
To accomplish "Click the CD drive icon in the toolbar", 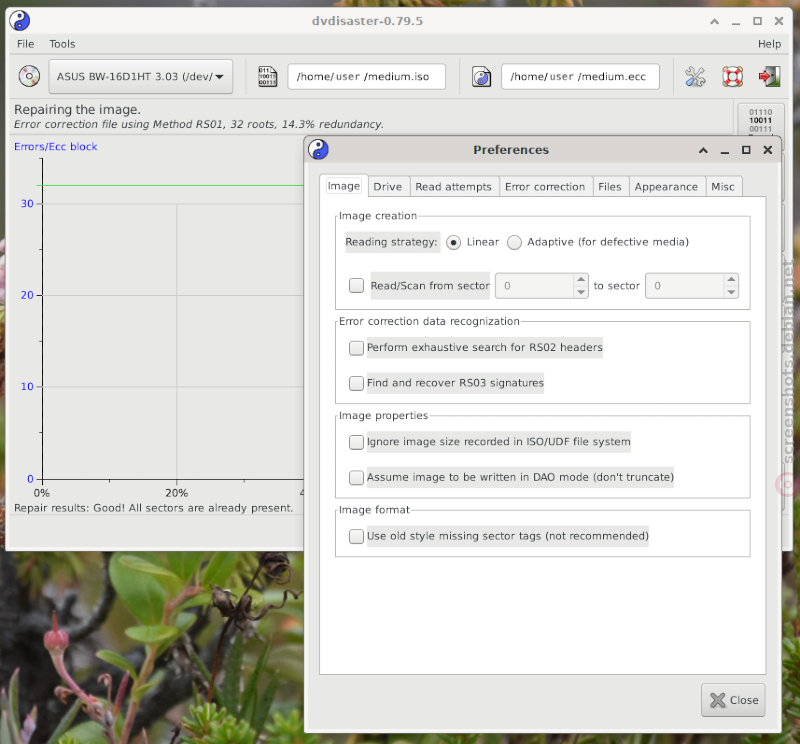I will coord(29,77).
